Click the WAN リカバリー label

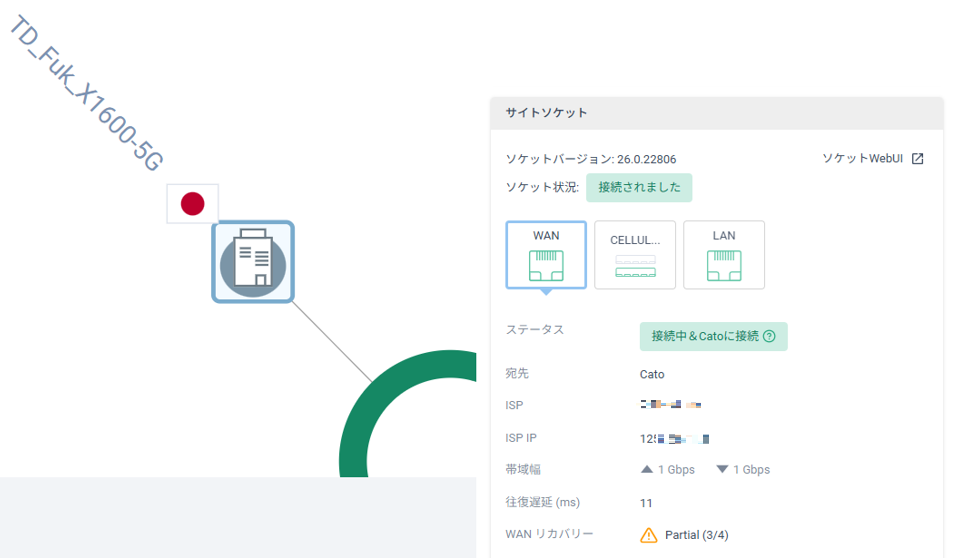pos(549,534)
